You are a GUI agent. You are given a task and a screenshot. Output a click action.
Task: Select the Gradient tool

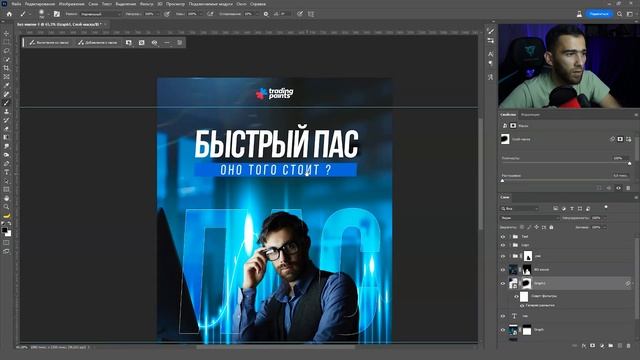tap(6, 138)
